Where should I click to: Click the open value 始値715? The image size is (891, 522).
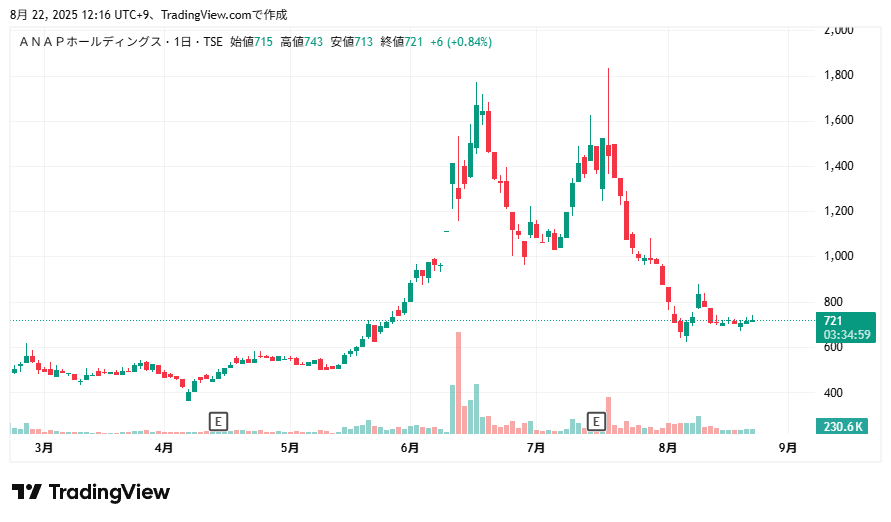(x=251, y=42)
